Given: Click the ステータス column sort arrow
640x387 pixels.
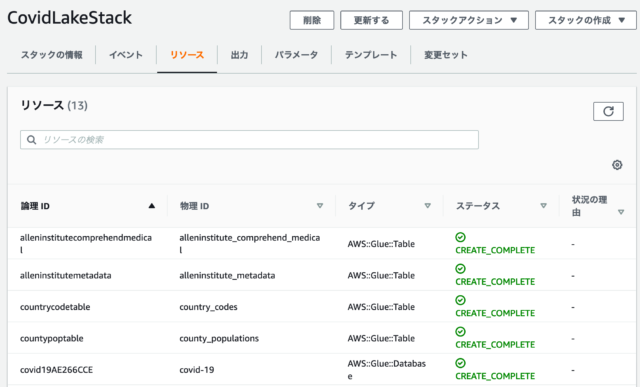Looking at the screenshot, I should (544, 206).
